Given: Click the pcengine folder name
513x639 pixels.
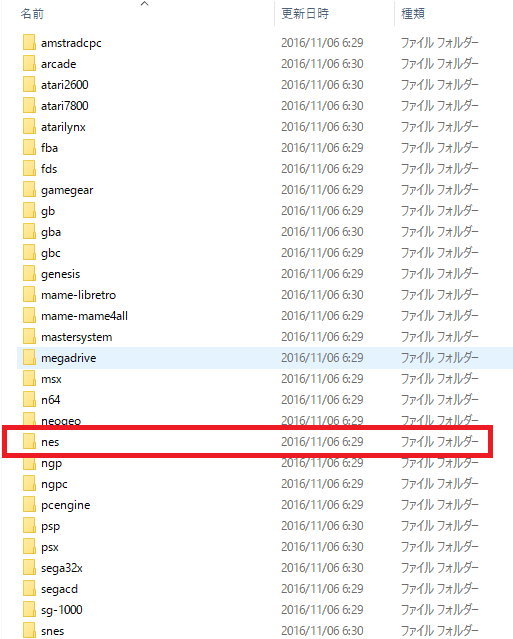Looking at the screenshot, I should coord(66,505).
